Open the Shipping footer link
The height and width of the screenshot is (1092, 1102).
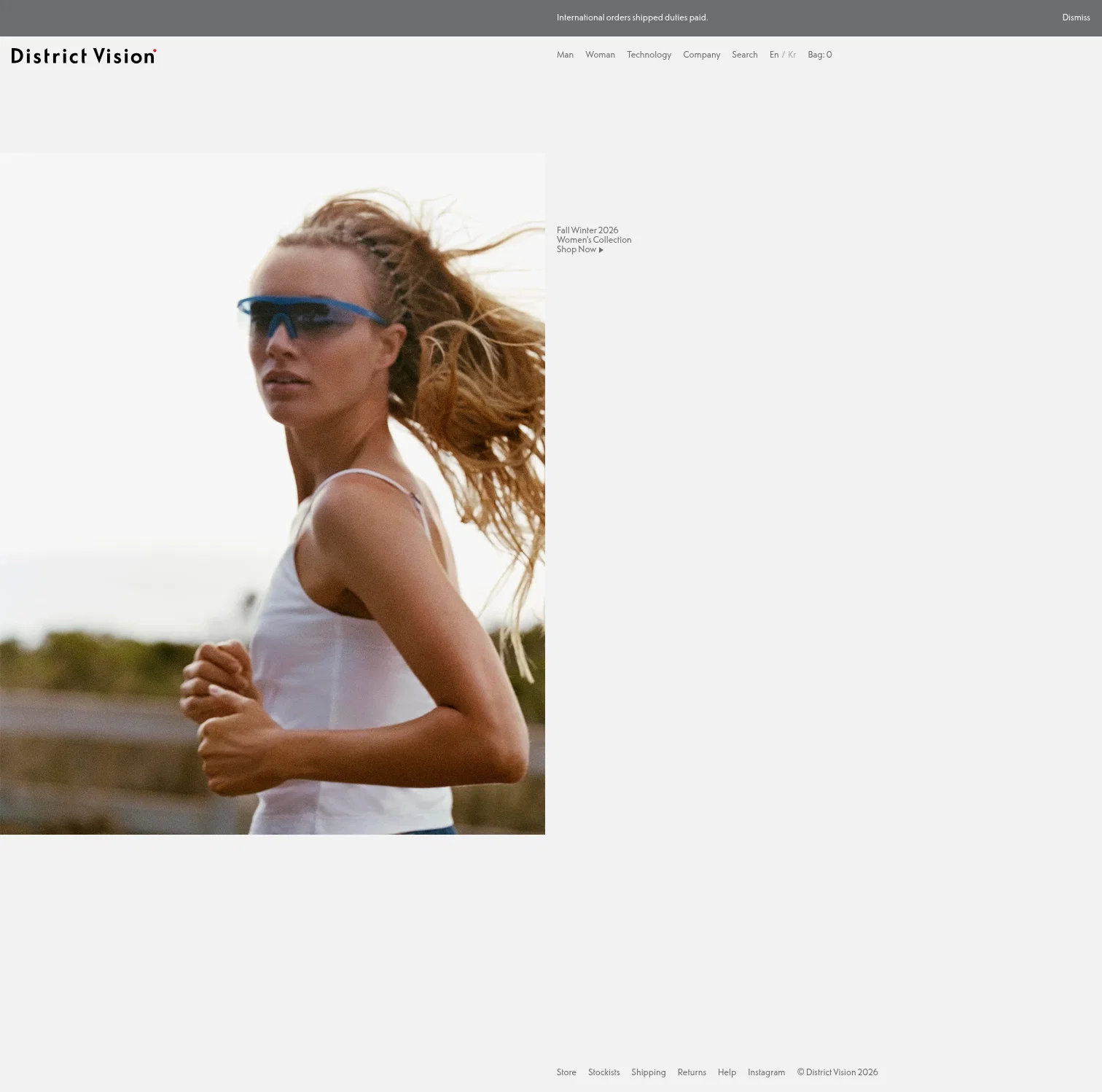(648, 1072)
